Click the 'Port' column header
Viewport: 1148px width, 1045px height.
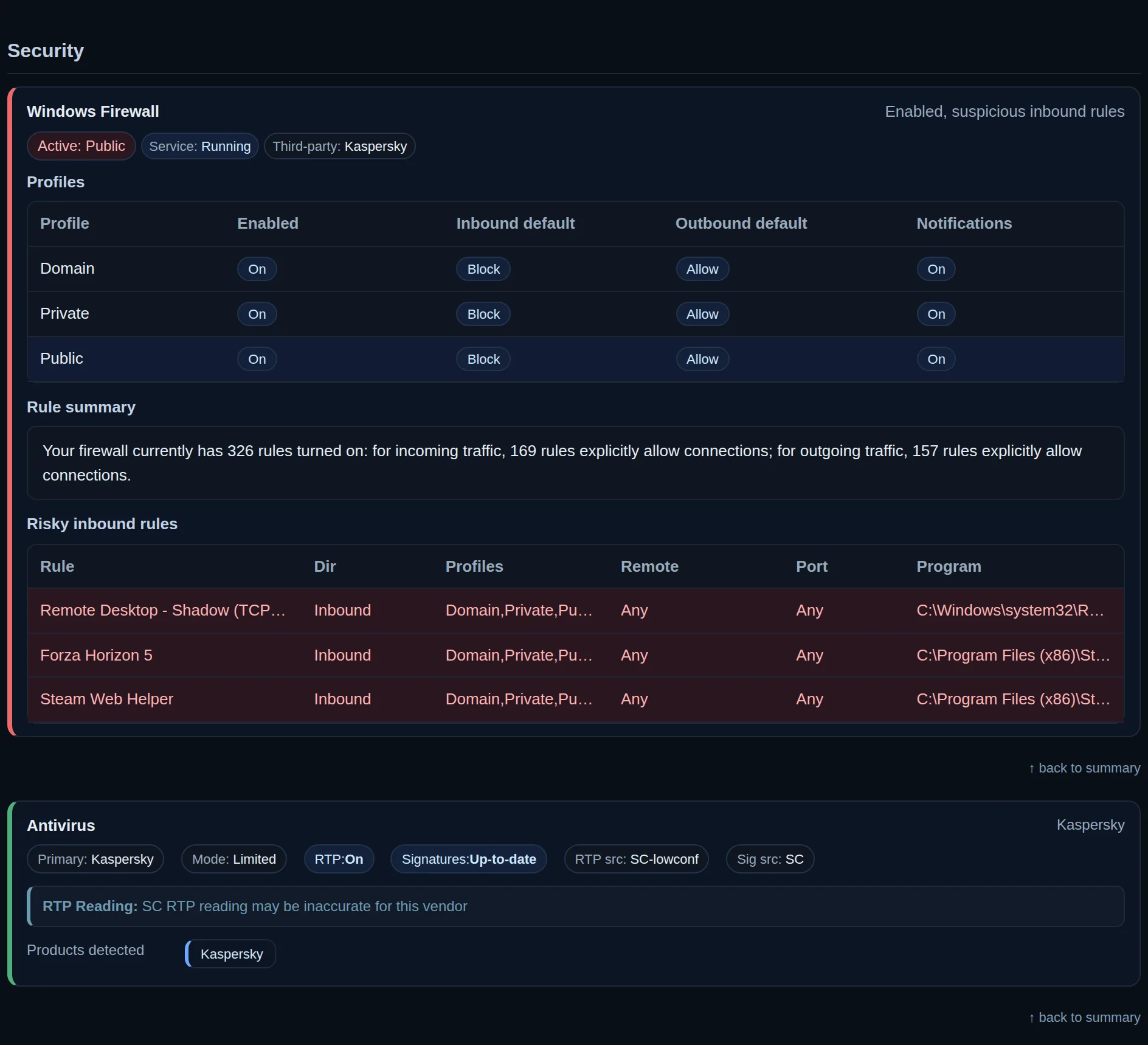812,566
